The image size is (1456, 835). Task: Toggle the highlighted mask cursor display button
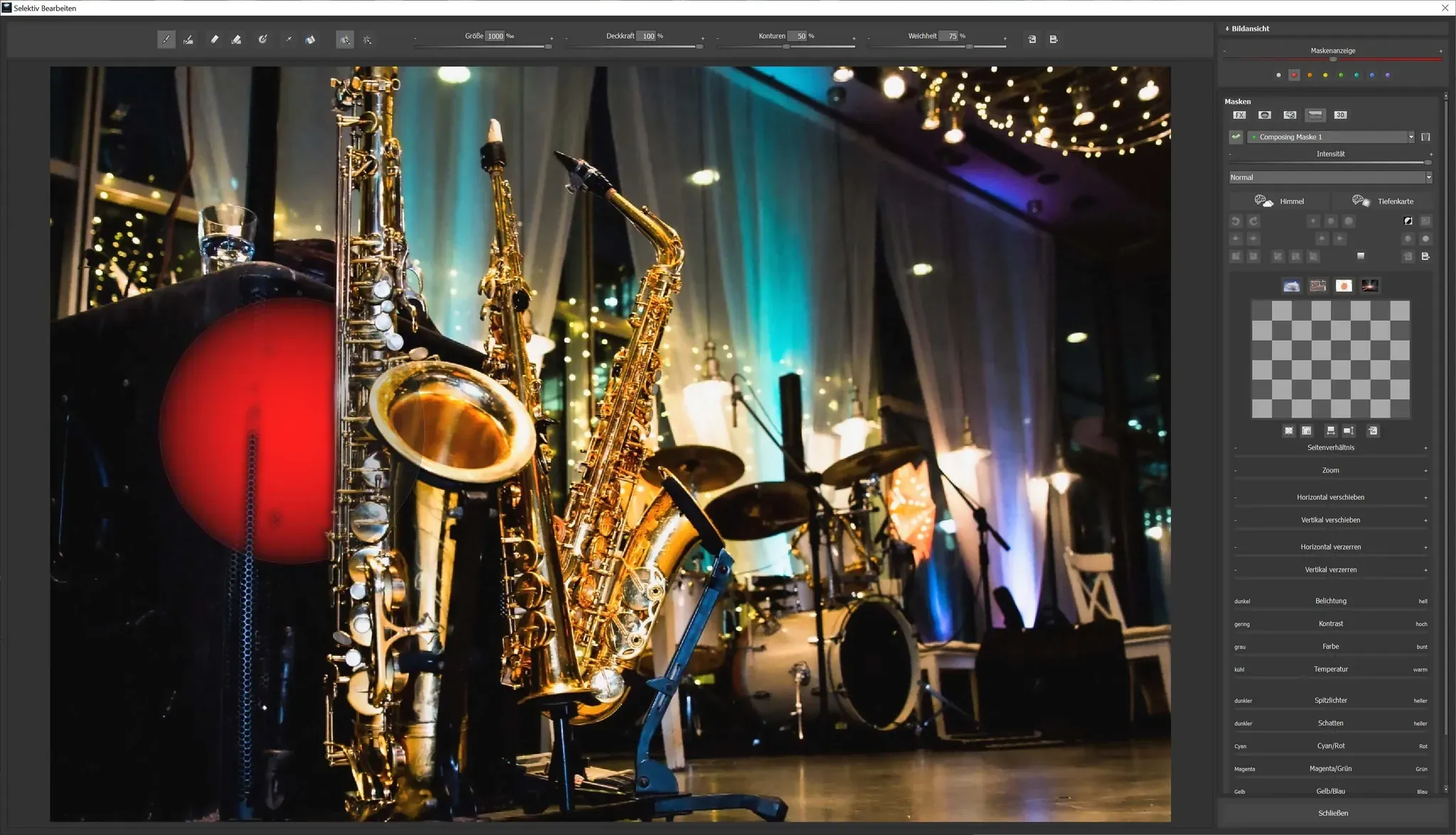click(x=345, y=40)
